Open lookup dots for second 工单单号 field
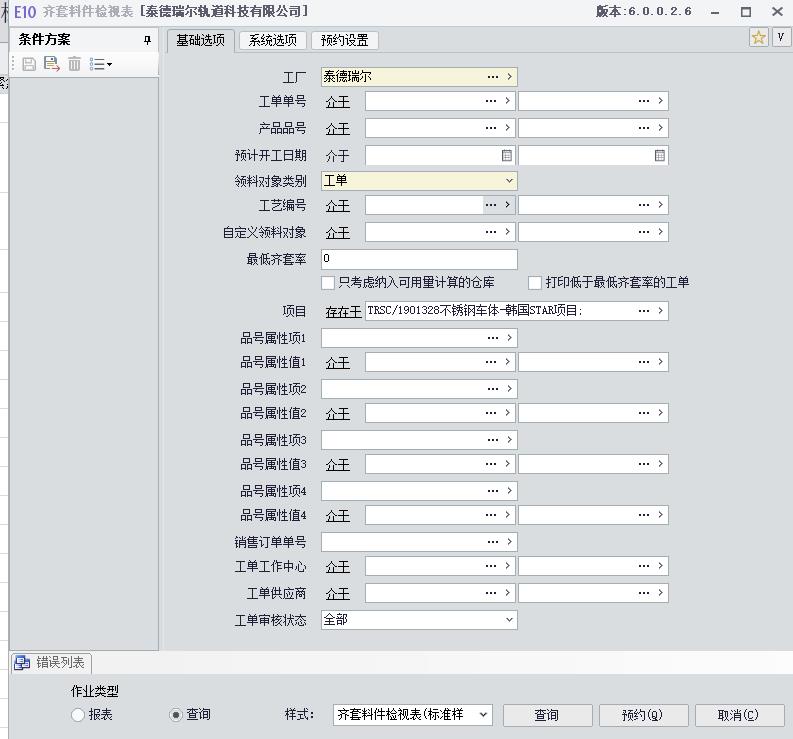This screenshot has width=793, height=739. [x=644, y=101]
